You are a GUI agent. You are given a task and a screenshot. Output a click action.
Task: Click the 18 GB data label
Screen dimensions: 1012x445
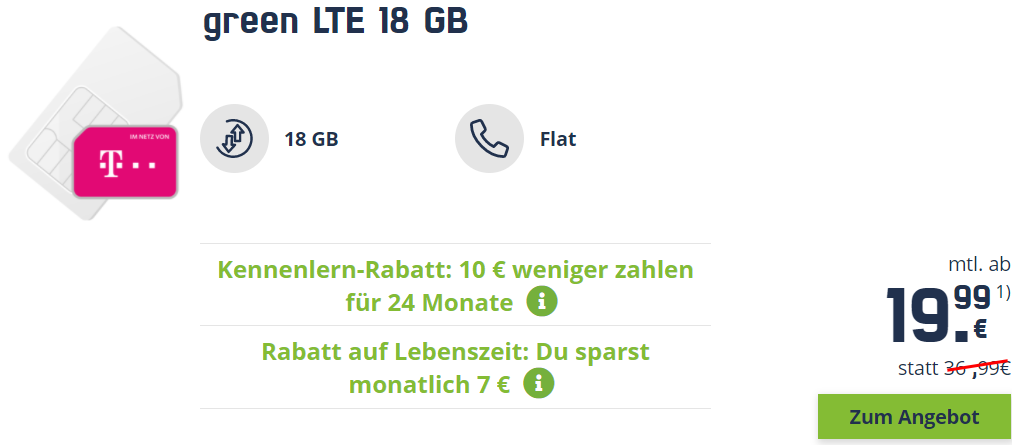(311, 139)
